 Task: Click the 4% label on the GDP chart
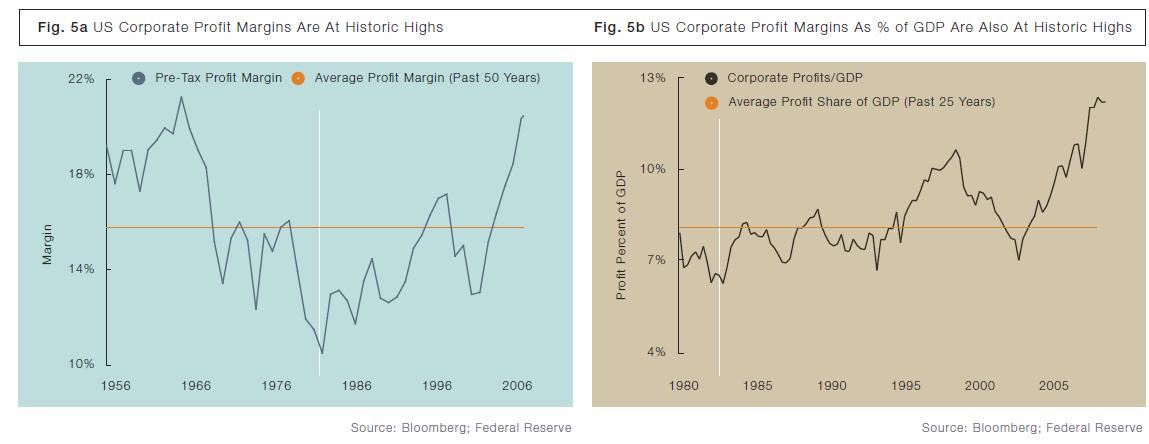656,352
